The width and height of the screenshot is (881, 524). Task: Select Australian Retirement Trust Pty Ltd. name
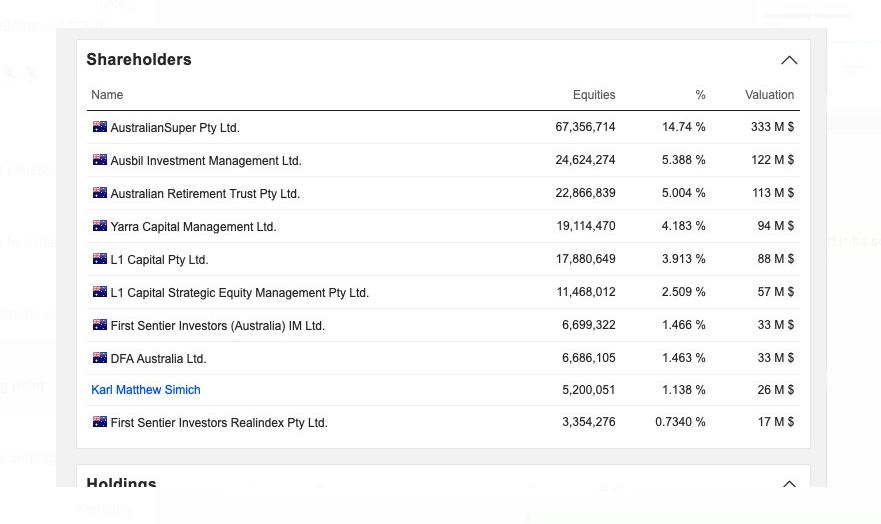(205, 194)
